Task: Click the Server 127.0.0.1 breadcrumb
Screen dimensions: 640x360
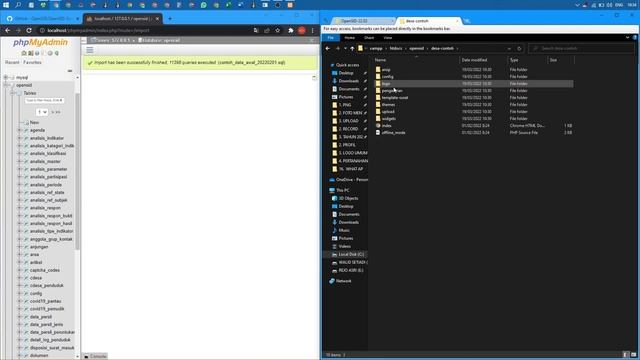Action: 111,40
